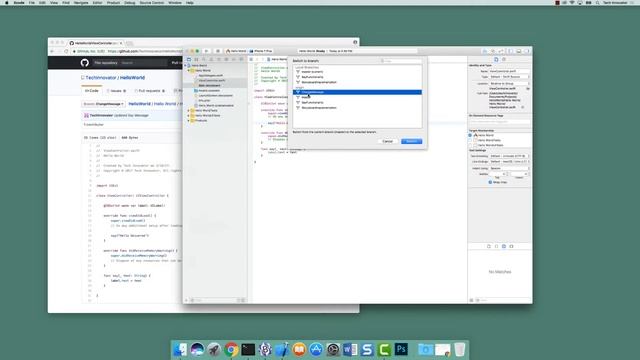Show the Xcode project navigator icon

click(x=189, y=60)
